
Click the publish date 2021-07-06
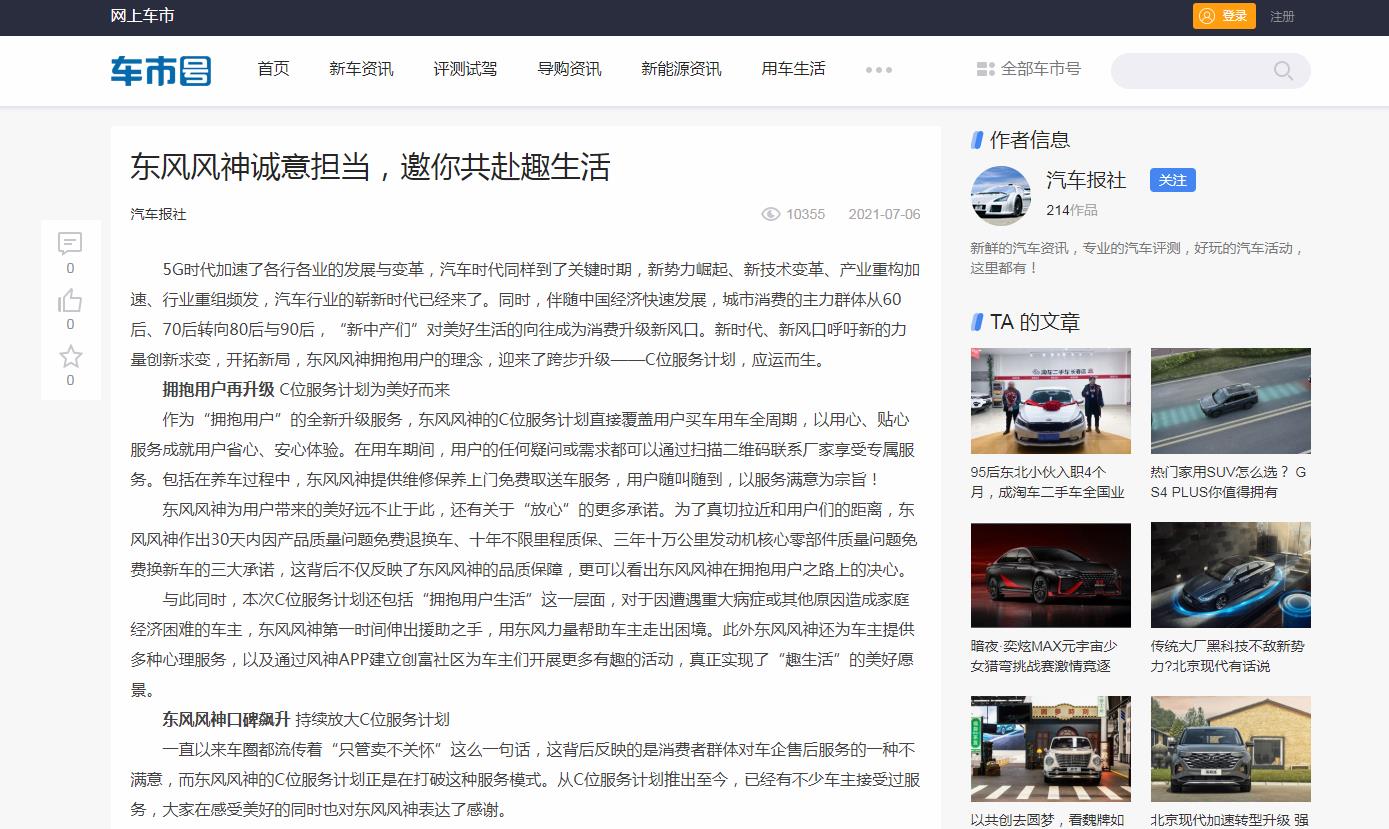click(884, 214)
